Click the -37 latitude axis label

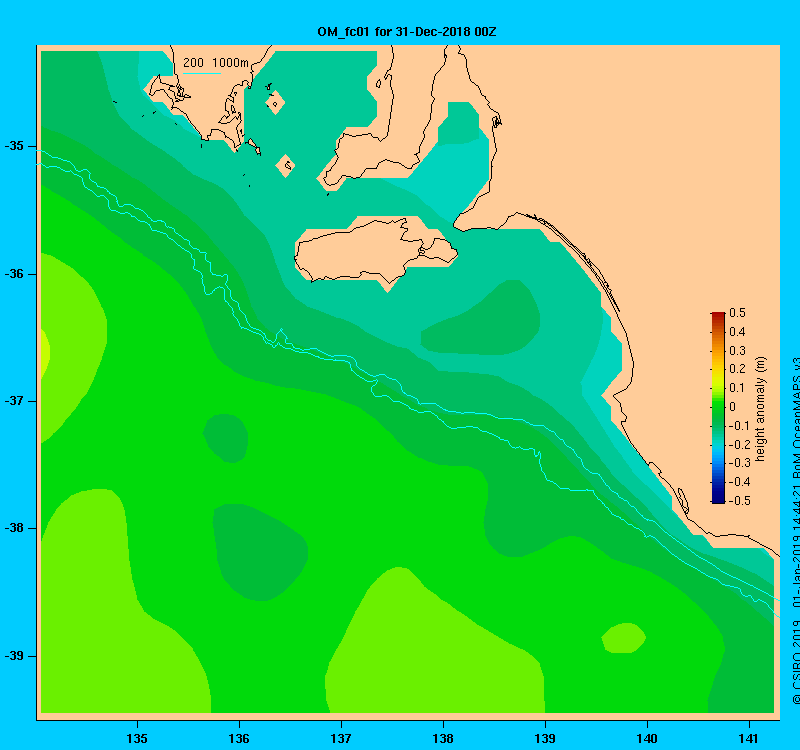click(x=14, y=401)
